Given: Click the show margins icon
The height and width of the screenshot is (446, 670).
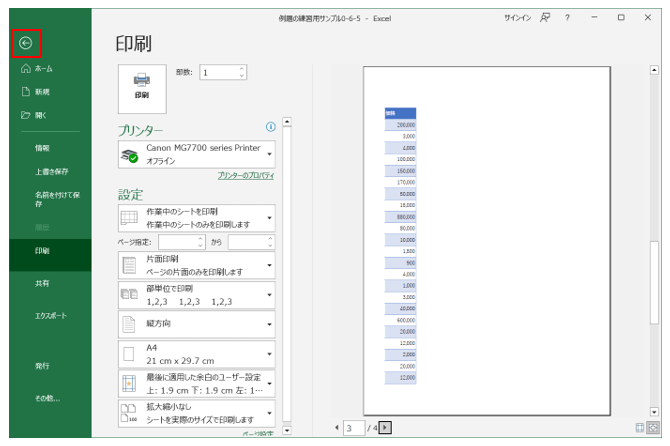Looking at the screenshot, I should pyautogui.click(x=639, y=428).
